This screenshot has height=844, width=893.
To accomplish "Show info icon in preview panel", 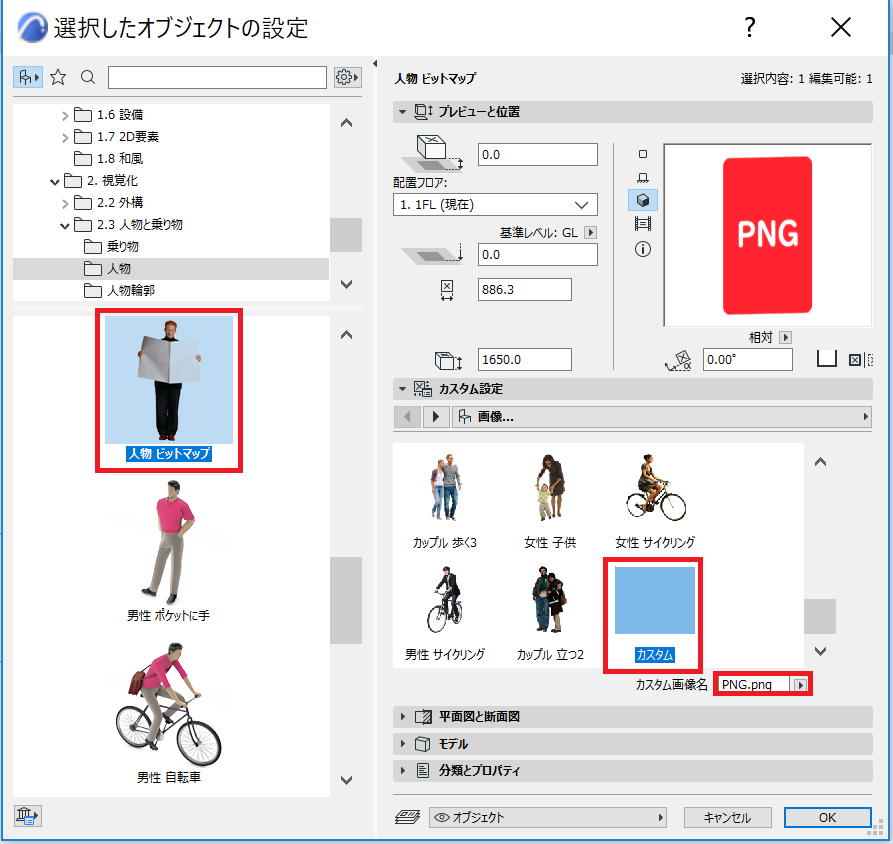I will [x=643, y=249].
